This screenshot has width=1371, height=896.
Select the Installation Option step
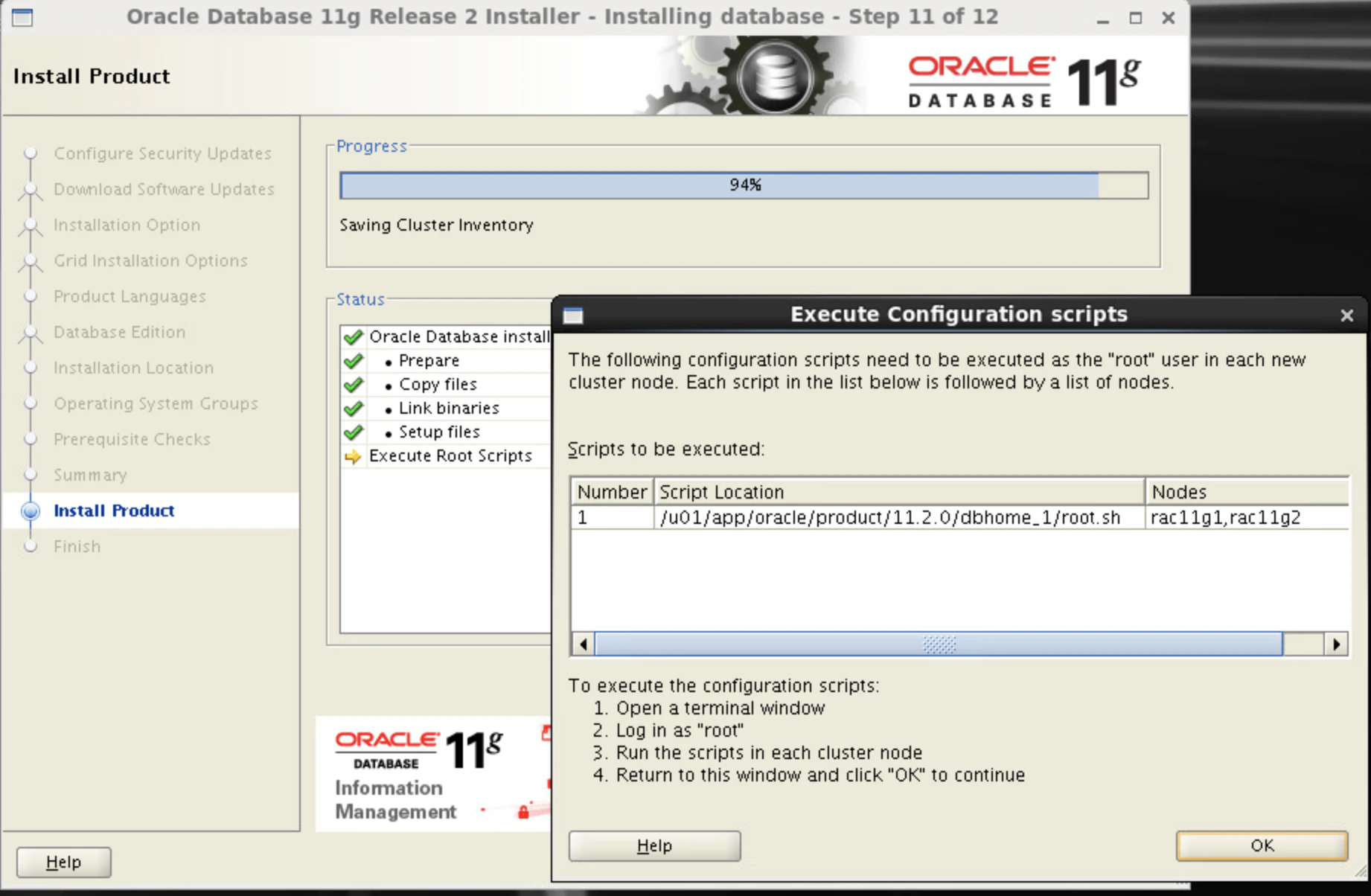click(x=127, y=225)
